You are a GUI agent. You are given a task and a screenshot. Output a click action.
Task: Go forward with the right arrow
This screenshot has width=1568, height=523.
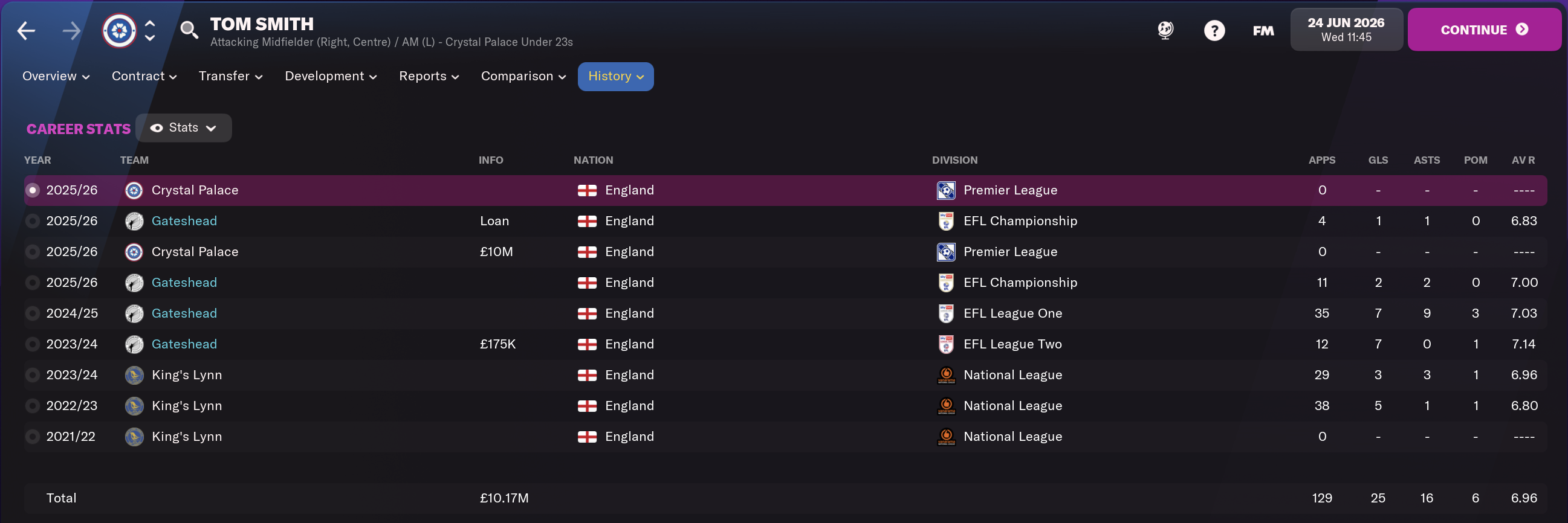point(71,30)
